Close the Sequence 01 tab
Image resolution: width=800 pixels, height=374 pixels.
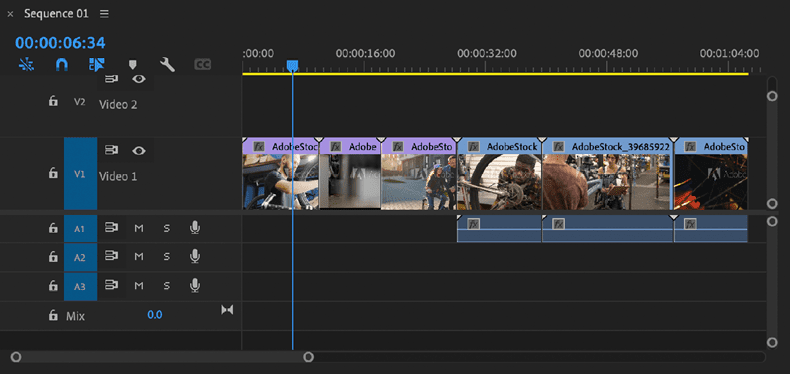click(x=10, y=15)
